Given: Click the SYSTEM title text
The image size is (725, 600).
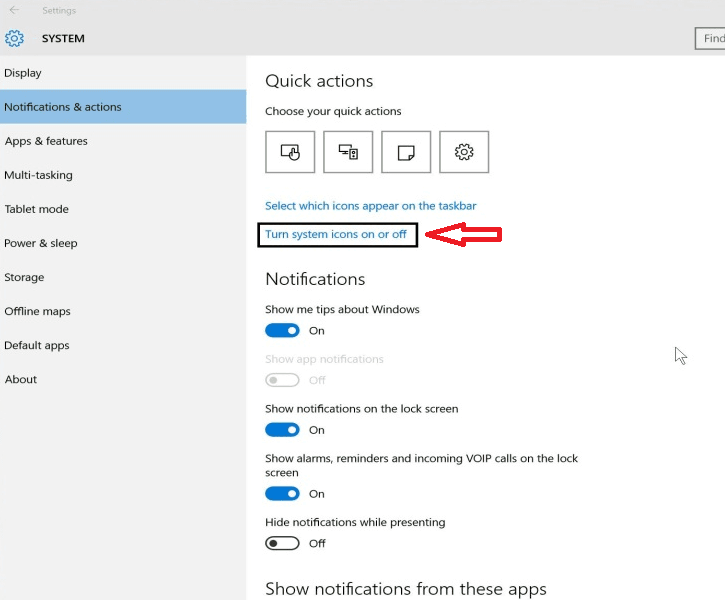Looking at the screenshot, I should click(63, 38).
